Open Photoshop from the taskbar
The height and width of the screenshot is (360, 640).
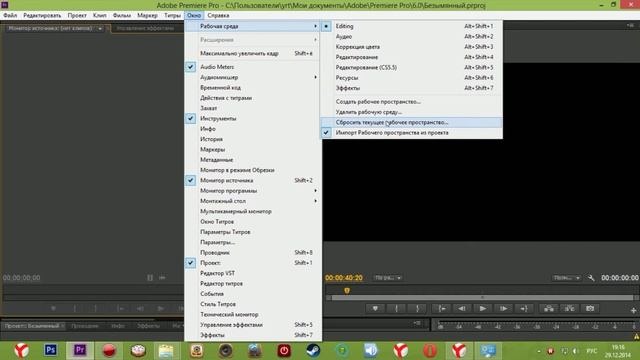[51, 350]
